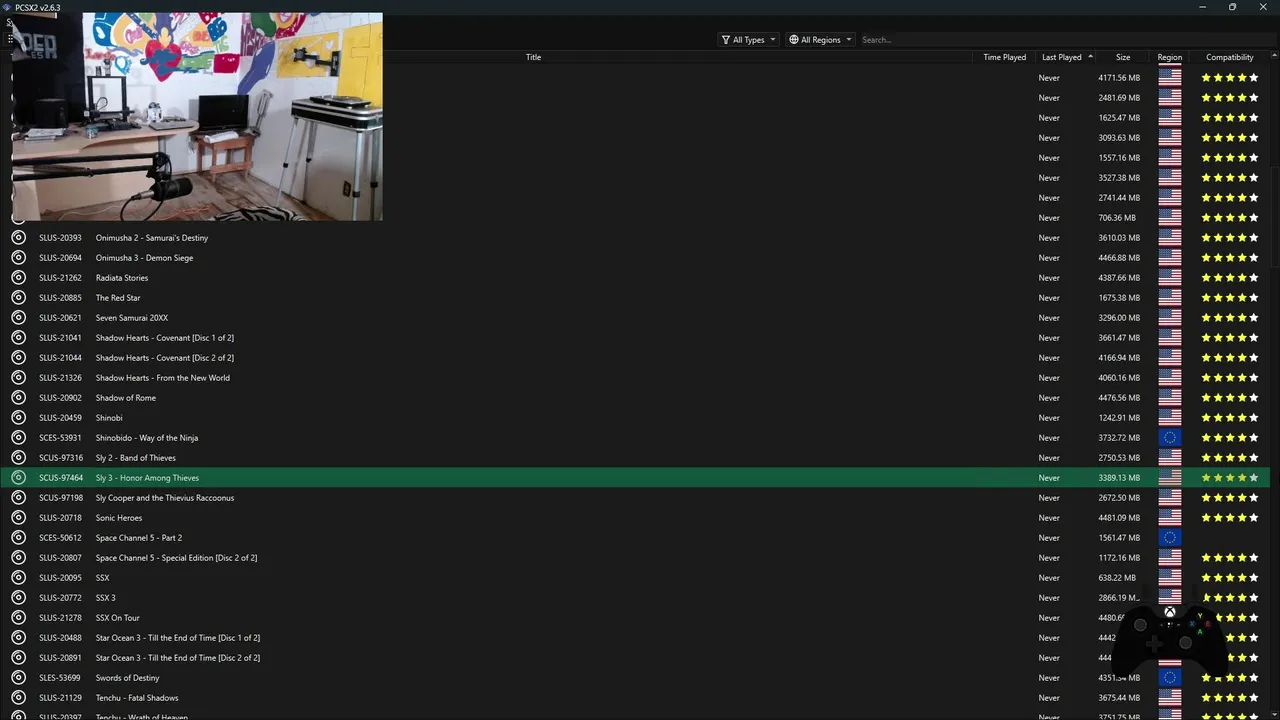Click size value 3610.03 MB

tap(1119, 238)
